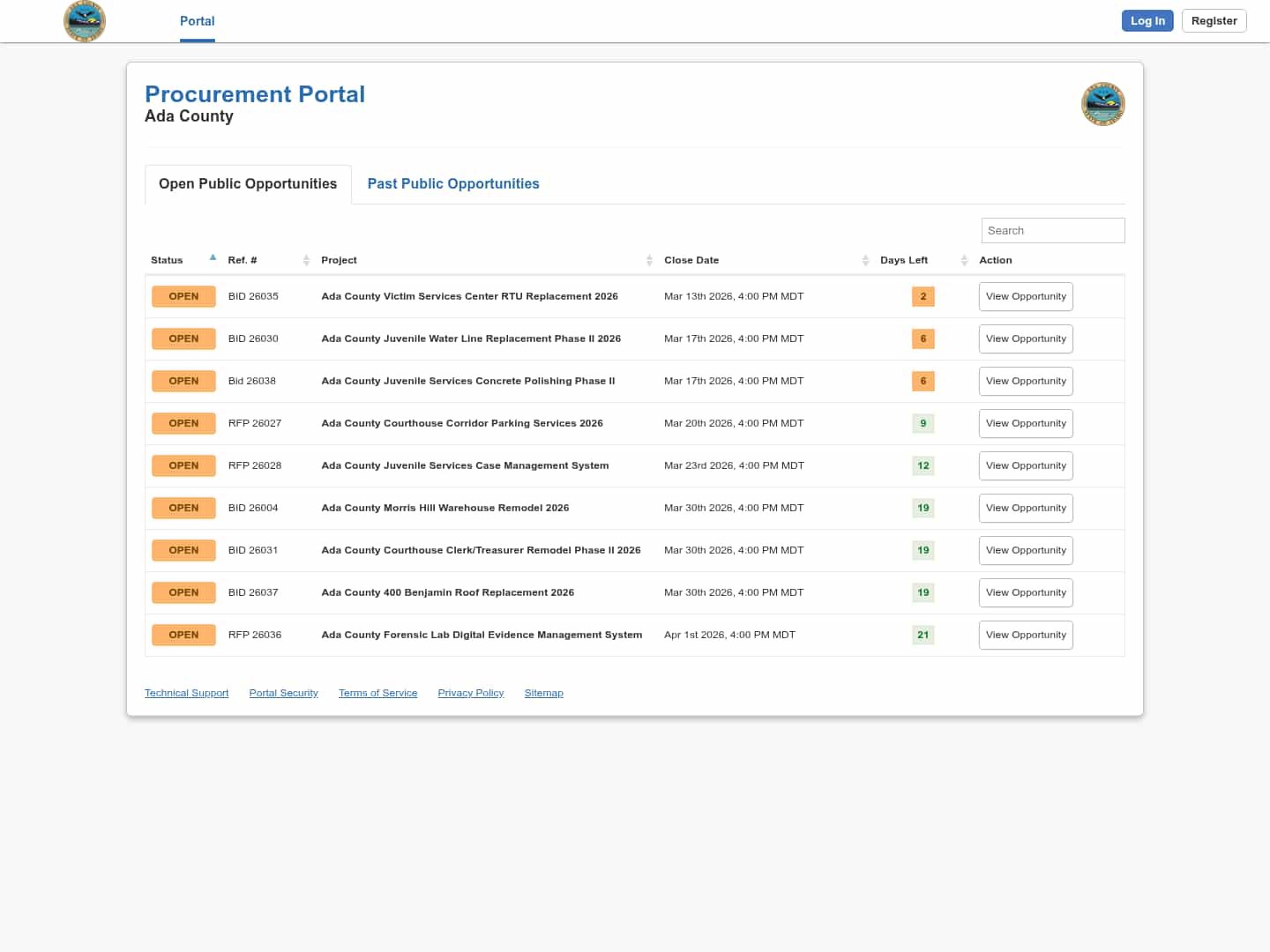The width and height of the screenshot is (1270, 952).
Task: Sort table by Status column arrow
Action: (x=213, y=258)
